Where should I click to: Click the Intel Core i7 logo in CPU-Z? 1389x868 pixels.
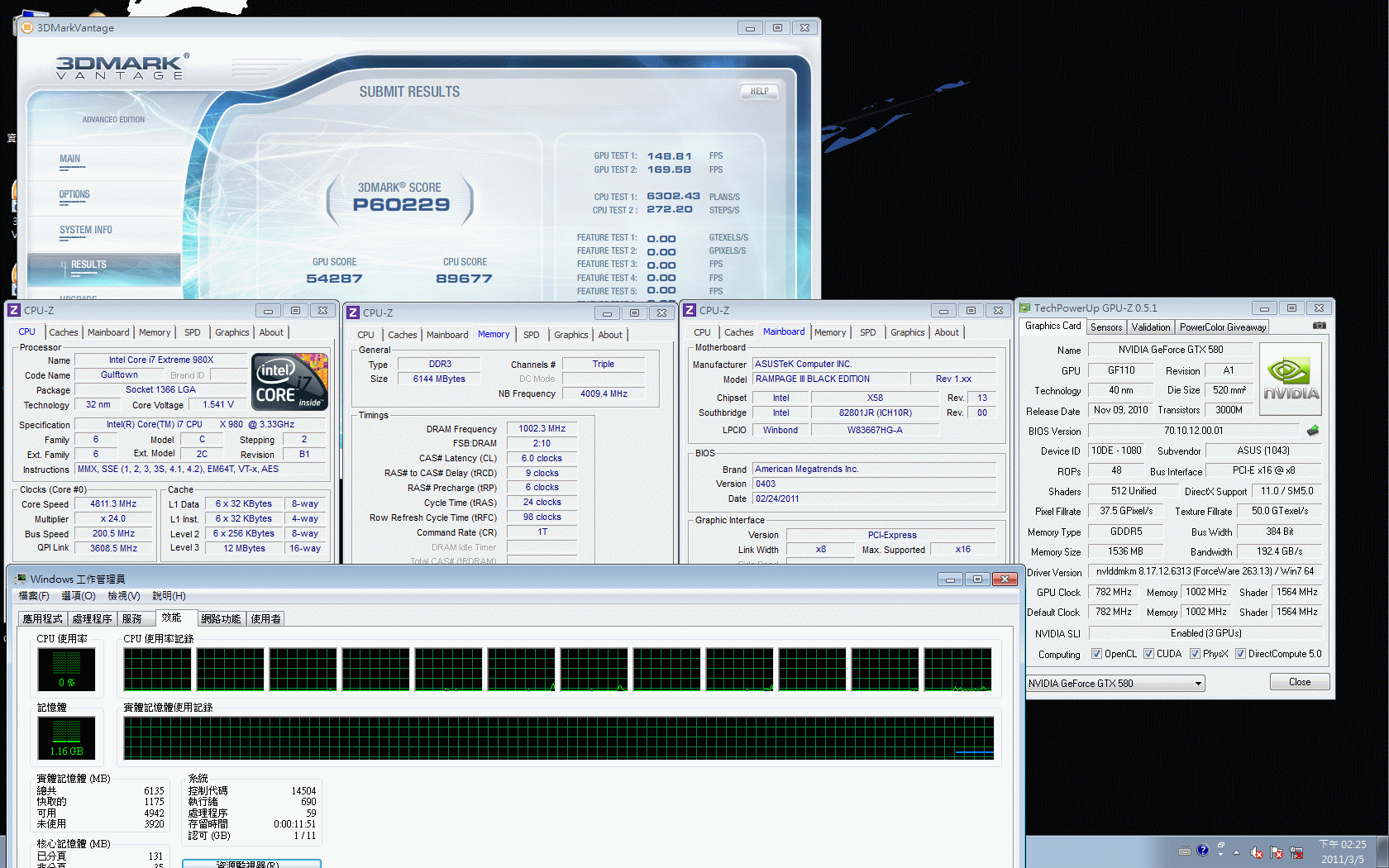[289, 382]
